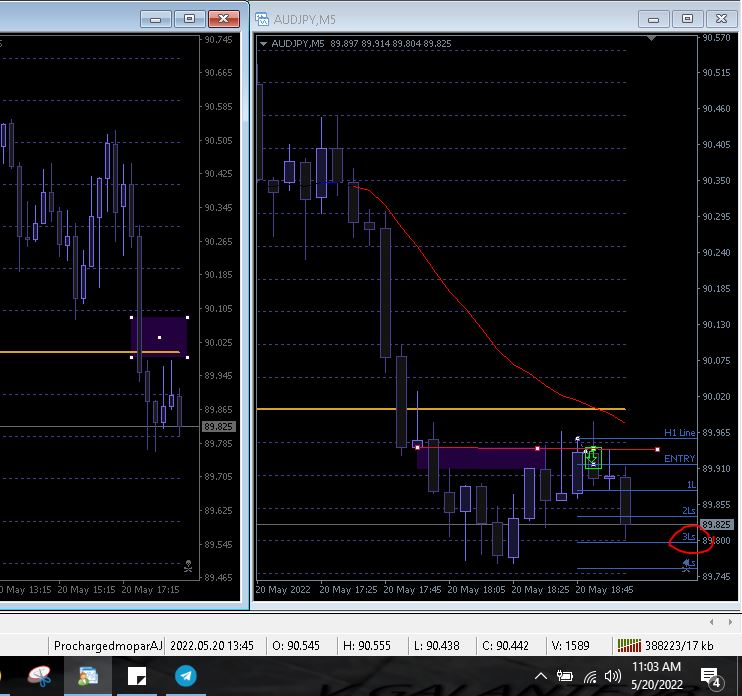Click the 89.825 price tag in right chart

coord(716,524)
